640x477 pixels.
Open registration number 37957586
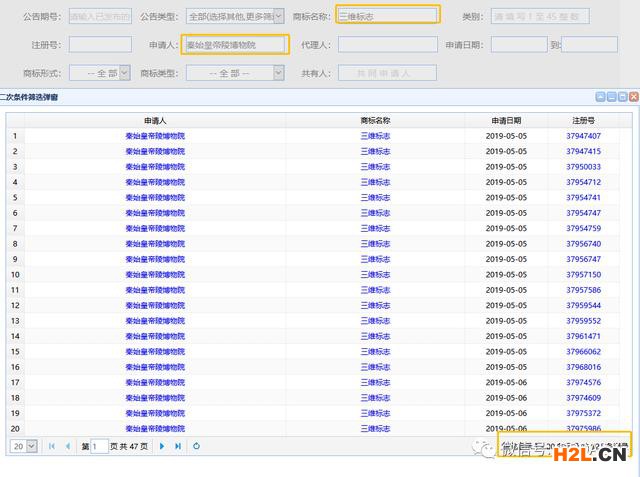(583, 290)
